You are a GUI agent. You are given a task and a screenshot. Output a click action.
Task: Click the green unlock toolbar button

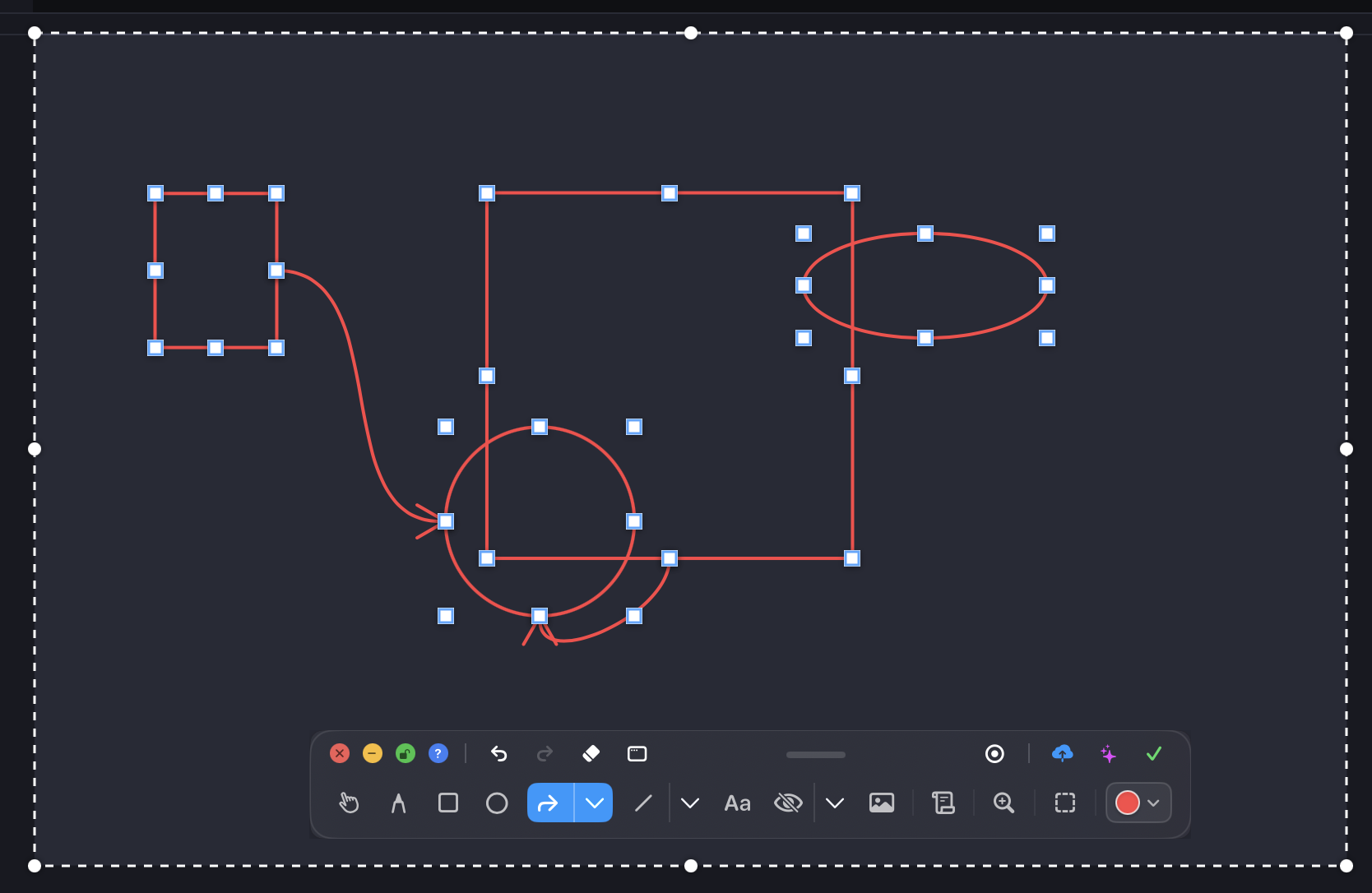click(406, 753)
